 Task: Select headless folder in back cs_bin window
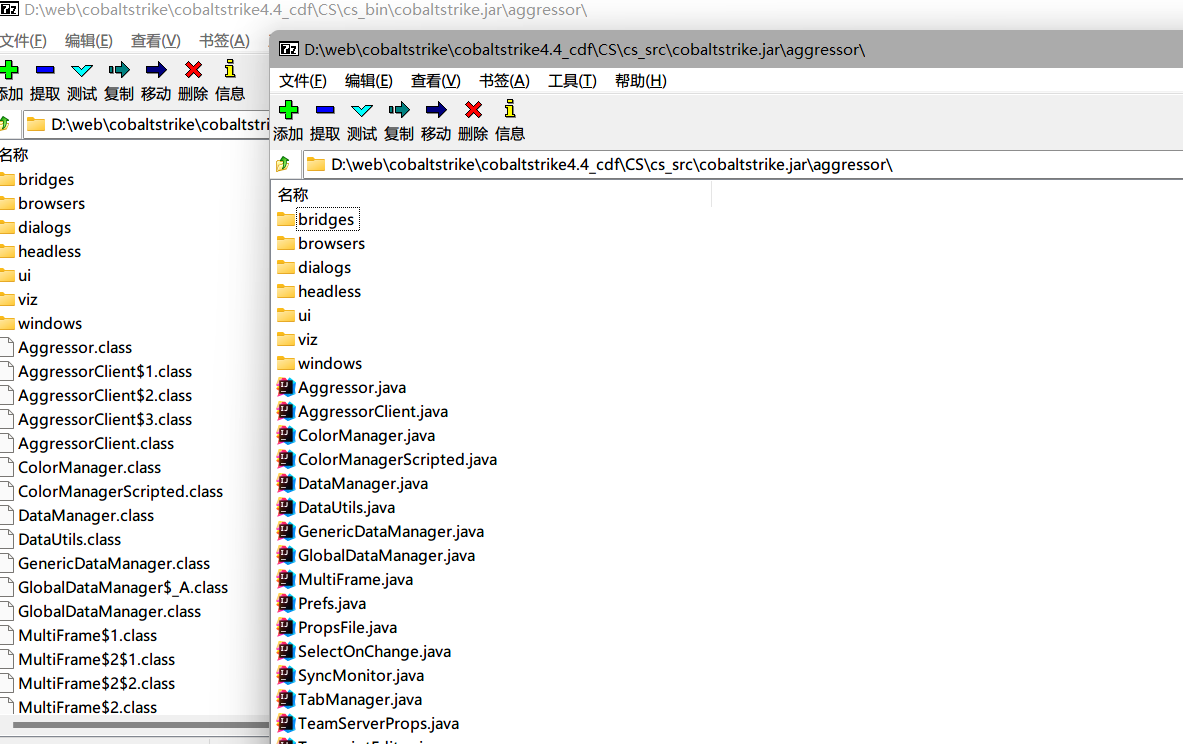[41, 251]
